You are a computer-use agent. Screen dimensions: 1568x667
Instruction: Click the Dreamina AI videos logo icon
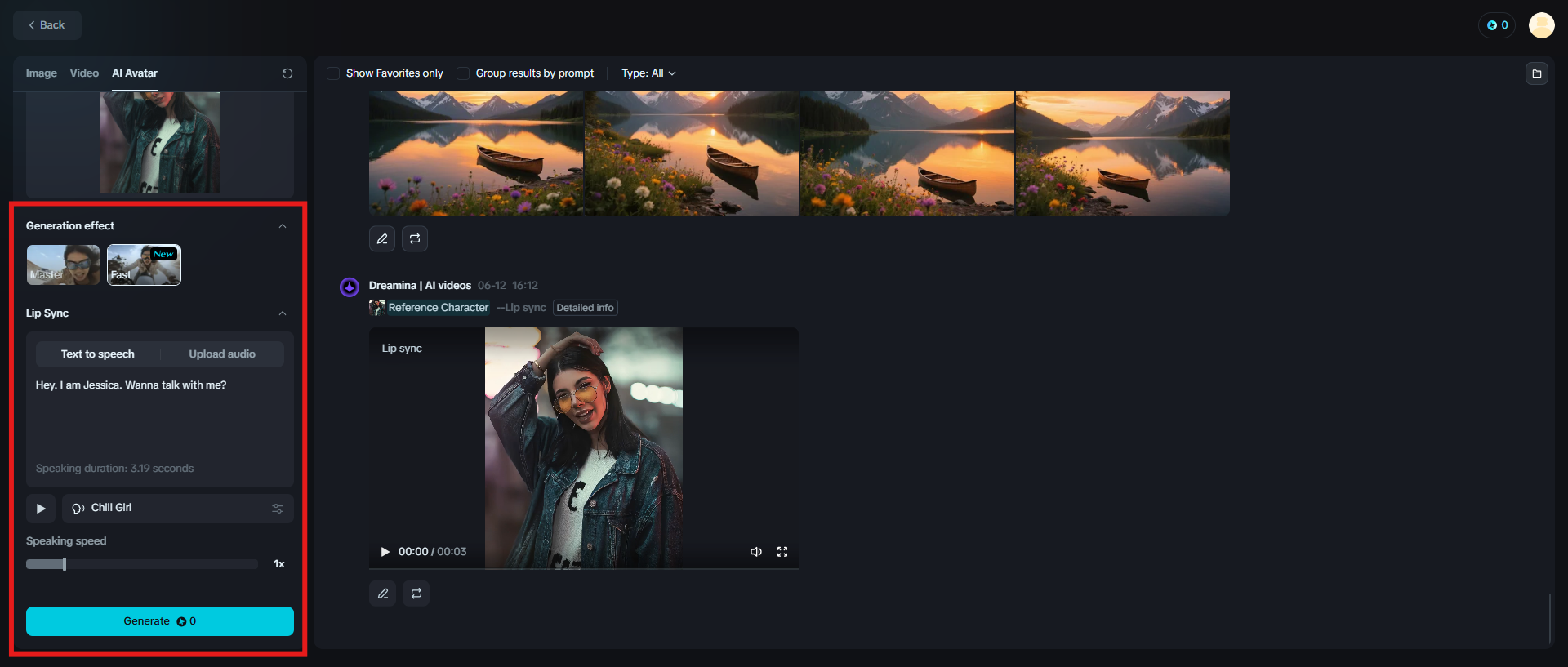point(350,287)
